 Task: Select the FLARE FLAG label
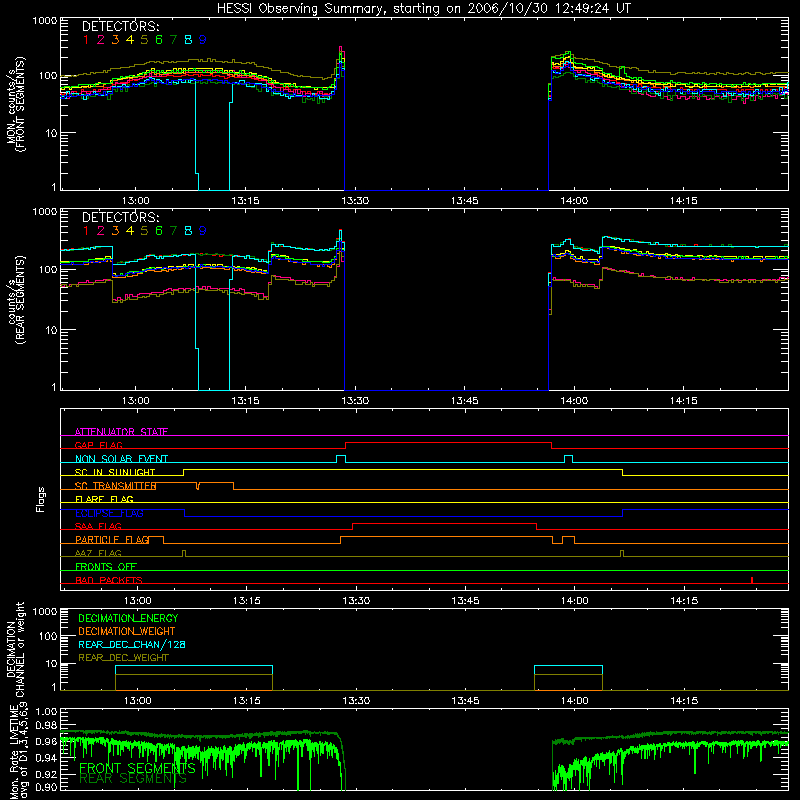(104, 499)
